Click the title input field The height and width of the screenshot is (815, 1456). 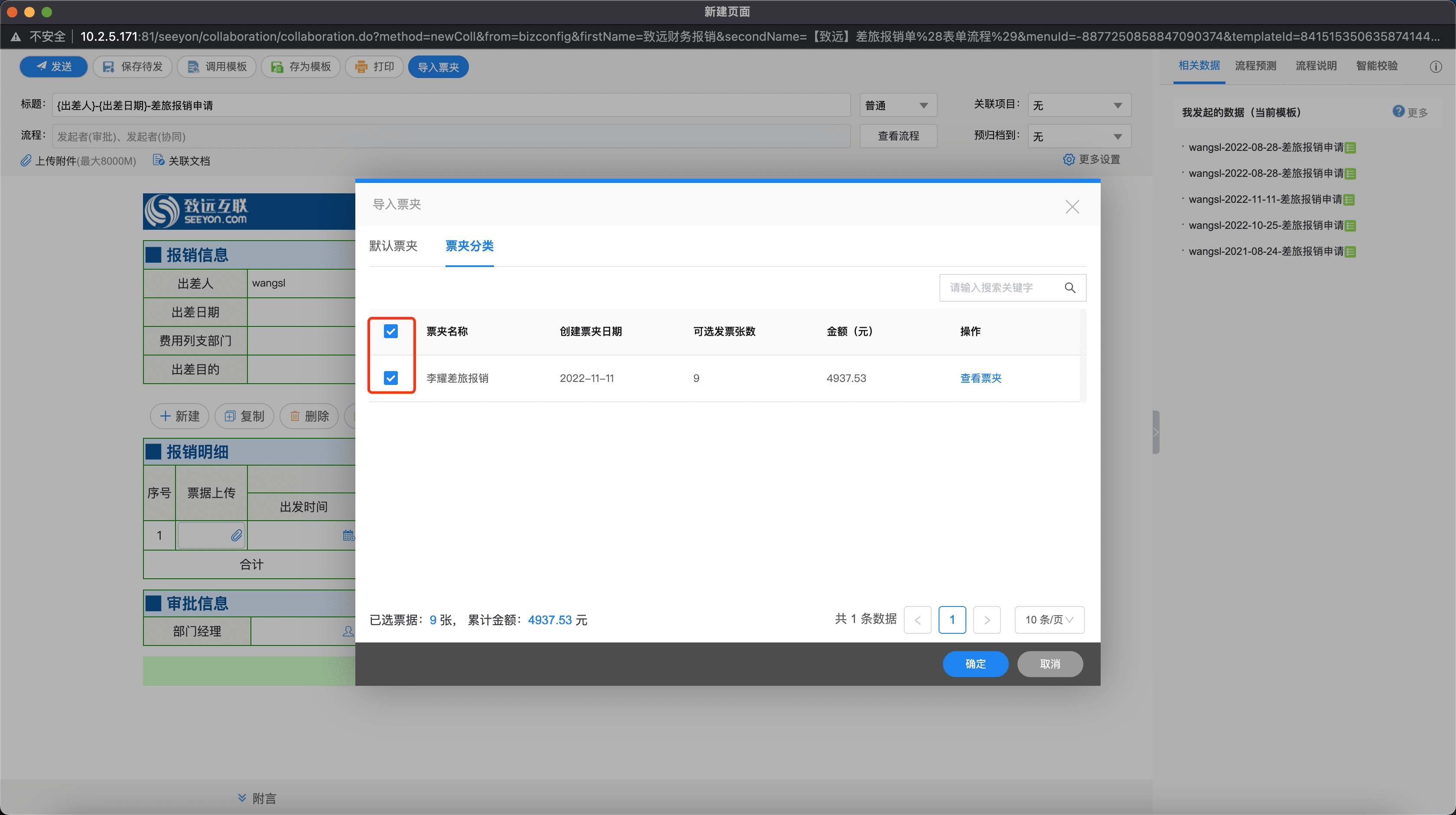click(x=451, y=105)
